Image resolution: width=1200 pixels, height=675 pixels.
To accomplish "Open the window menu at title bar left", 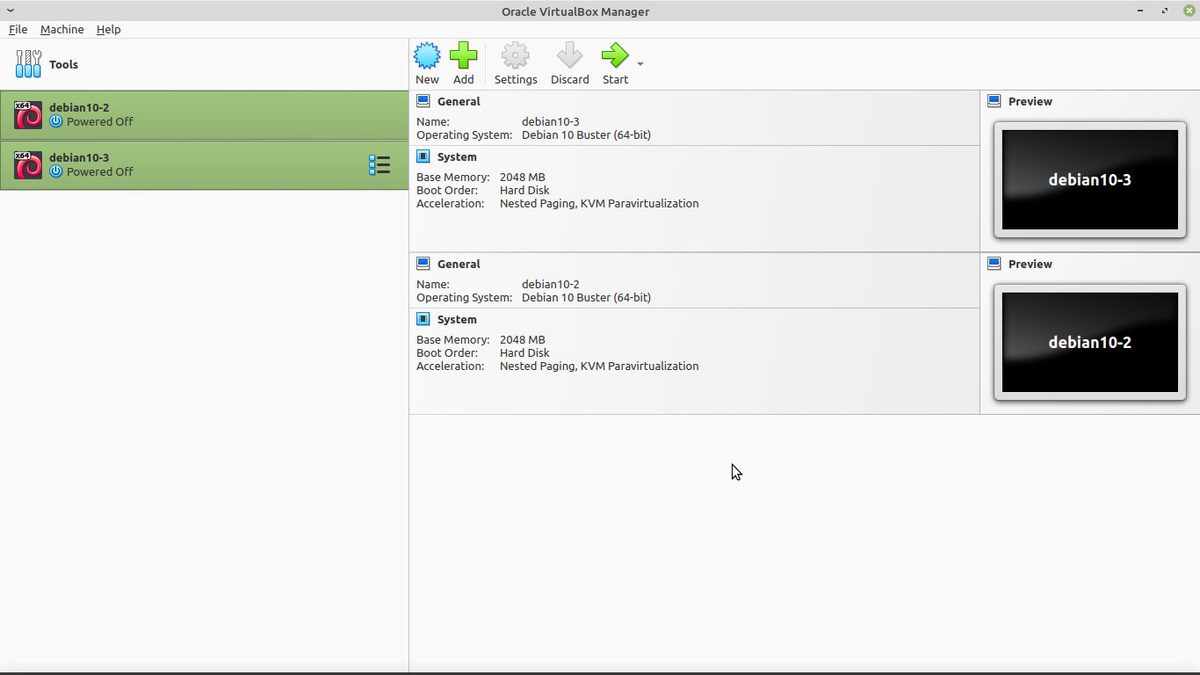I will click(x=10, y=10).
